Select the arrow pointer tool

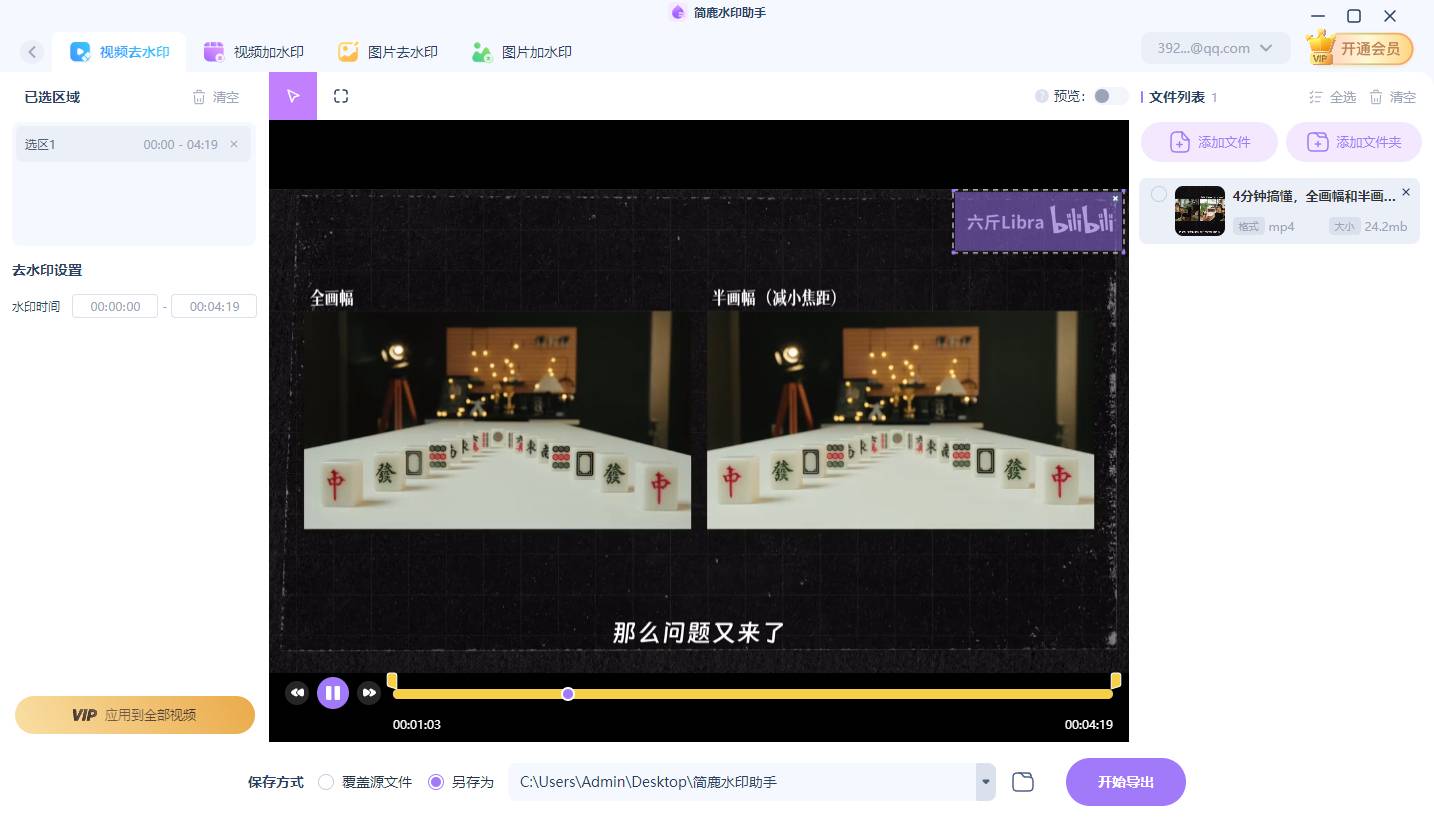(x=293, y=96)
